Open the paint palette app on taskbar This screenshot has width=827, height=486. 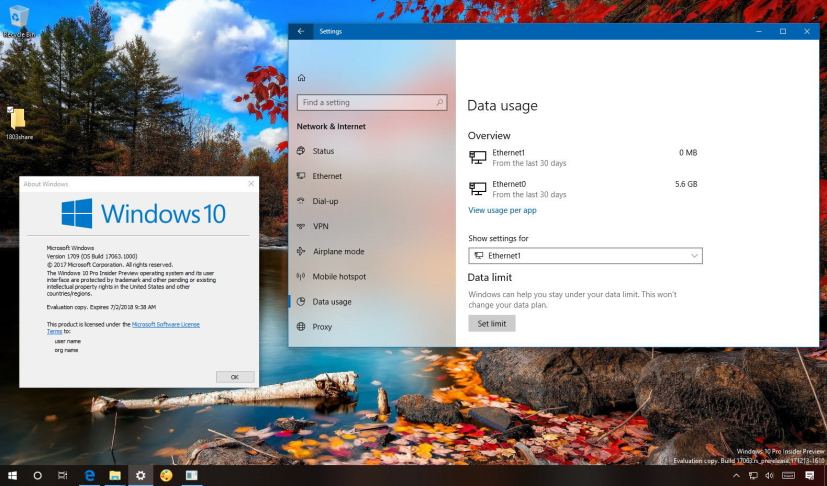(166, 475)
